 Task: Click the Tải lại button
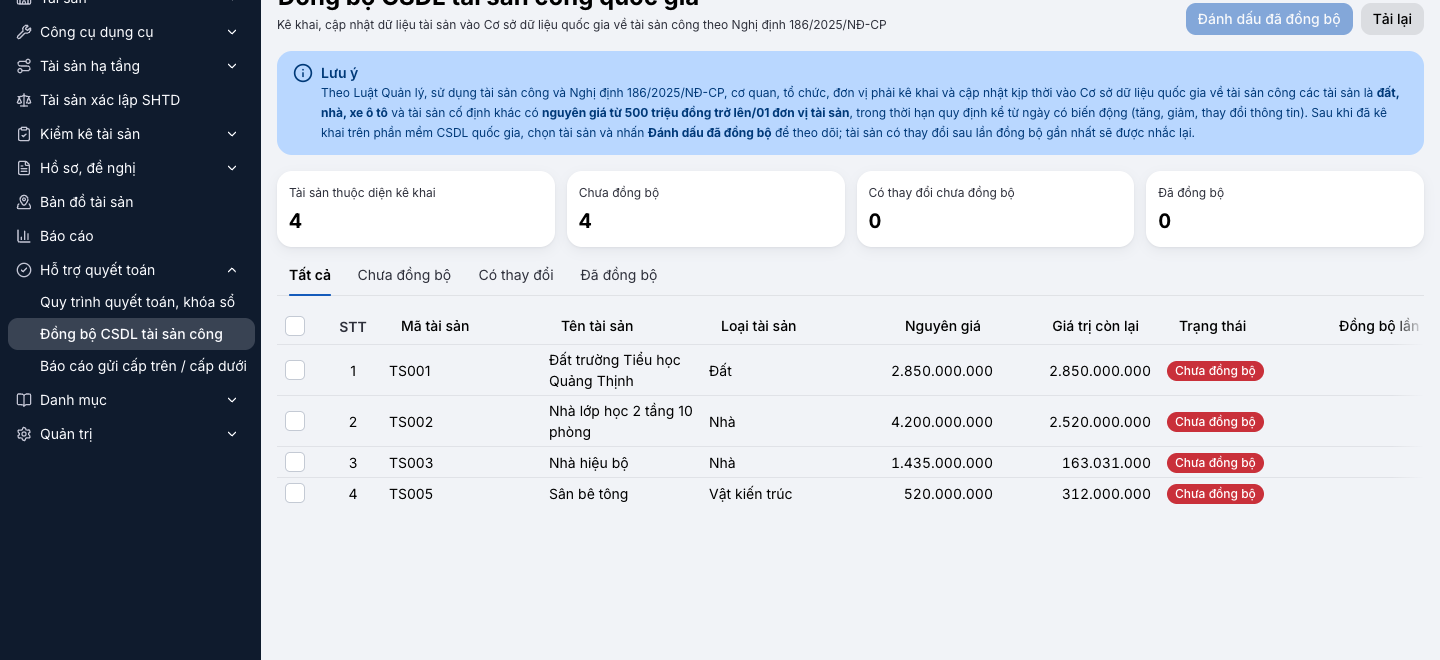[x=1392, y=19]
